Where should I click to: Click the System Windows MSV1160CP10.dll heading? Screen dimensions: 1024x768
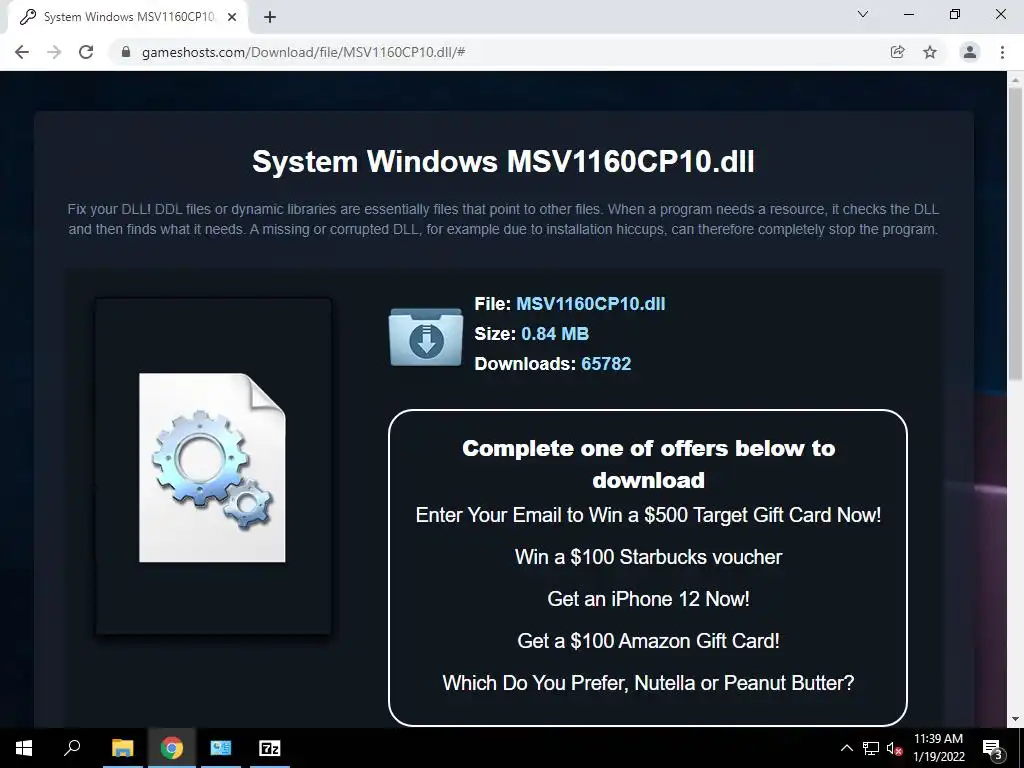[x=504, y=161]
